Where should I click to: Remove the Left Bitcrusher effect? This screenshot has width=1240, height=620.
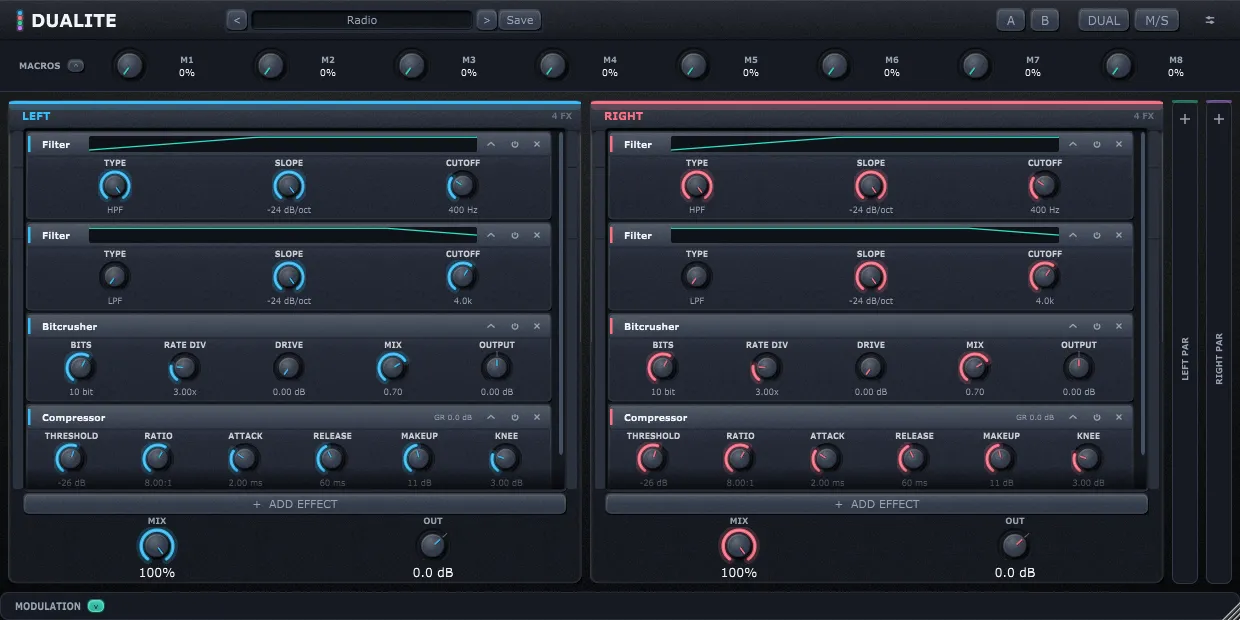tap(537, 326)
